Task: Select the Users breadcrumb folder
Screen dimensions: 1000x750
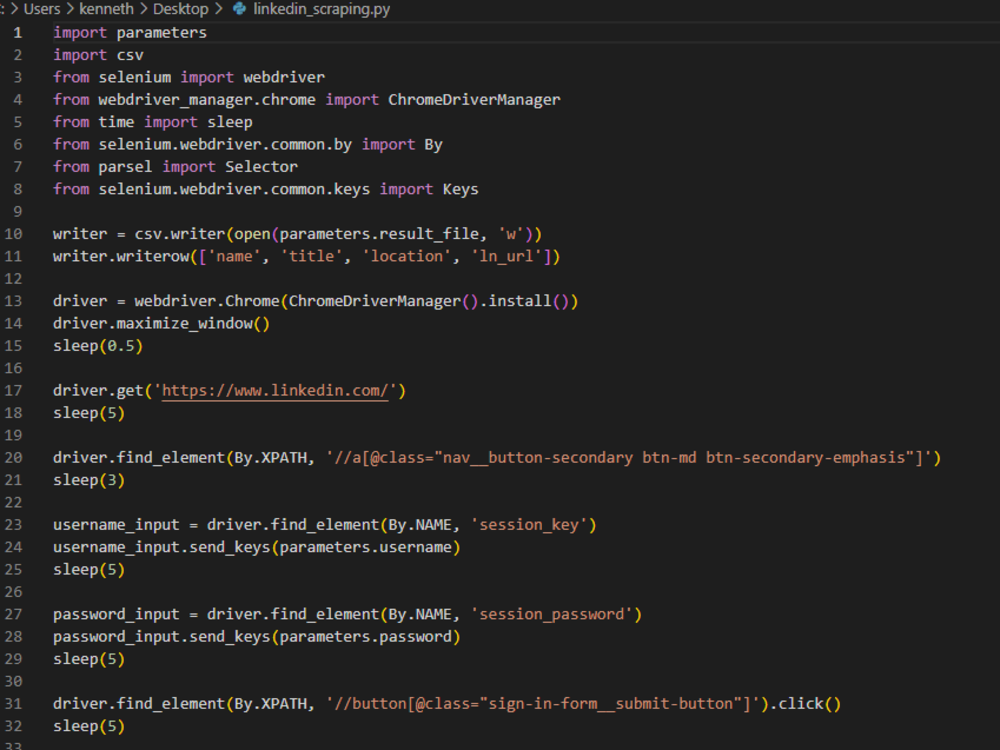Action: (42, 9)
